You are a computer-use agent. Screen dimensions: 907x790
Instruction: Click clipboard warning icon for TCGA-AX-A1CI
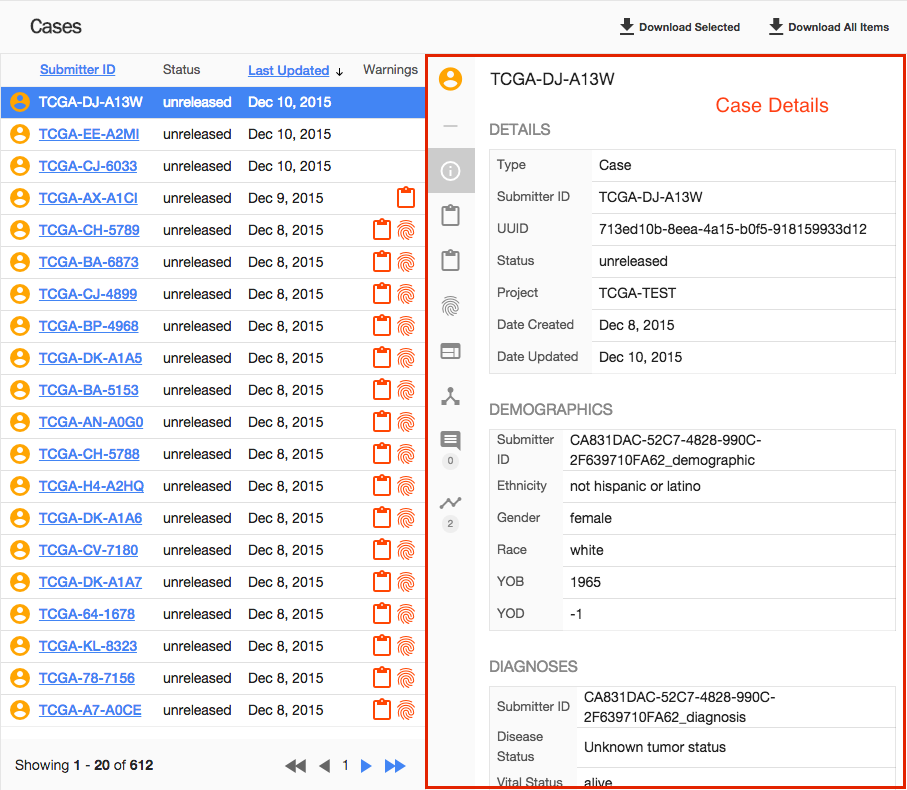click(x=405, y=198)
